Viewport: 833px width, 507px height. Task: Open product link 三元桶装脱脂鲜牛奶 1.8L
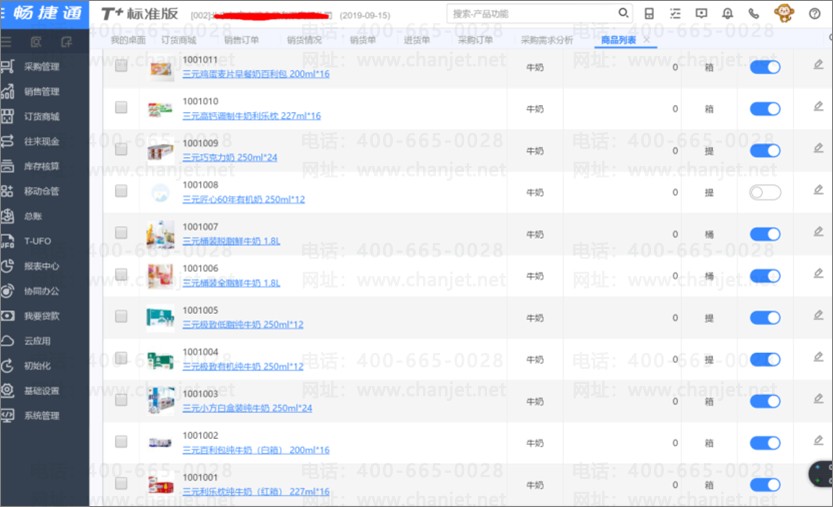pyautogui.click(x=231, y=241)
